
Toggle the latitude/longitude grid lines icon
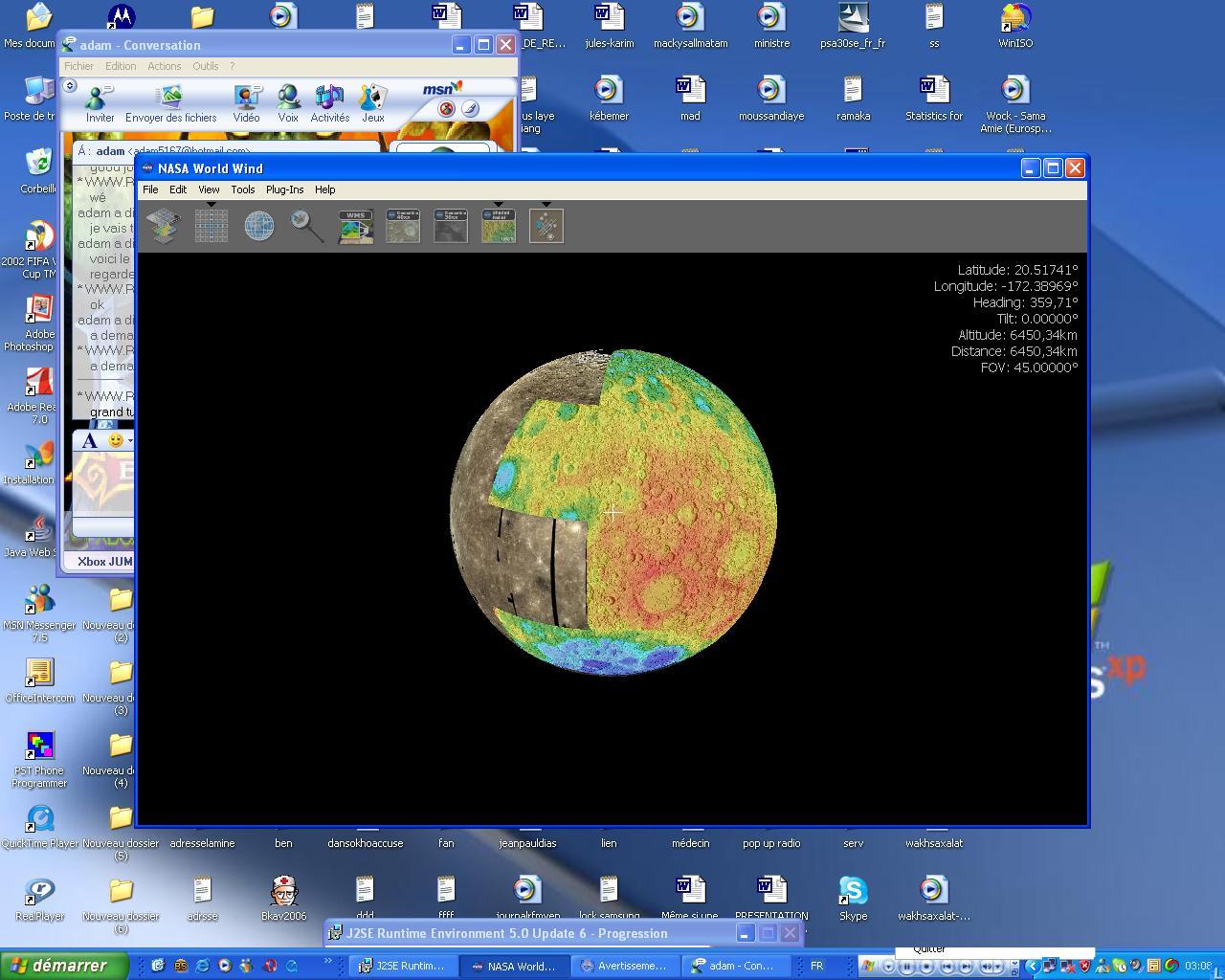[x=211, y=226]
